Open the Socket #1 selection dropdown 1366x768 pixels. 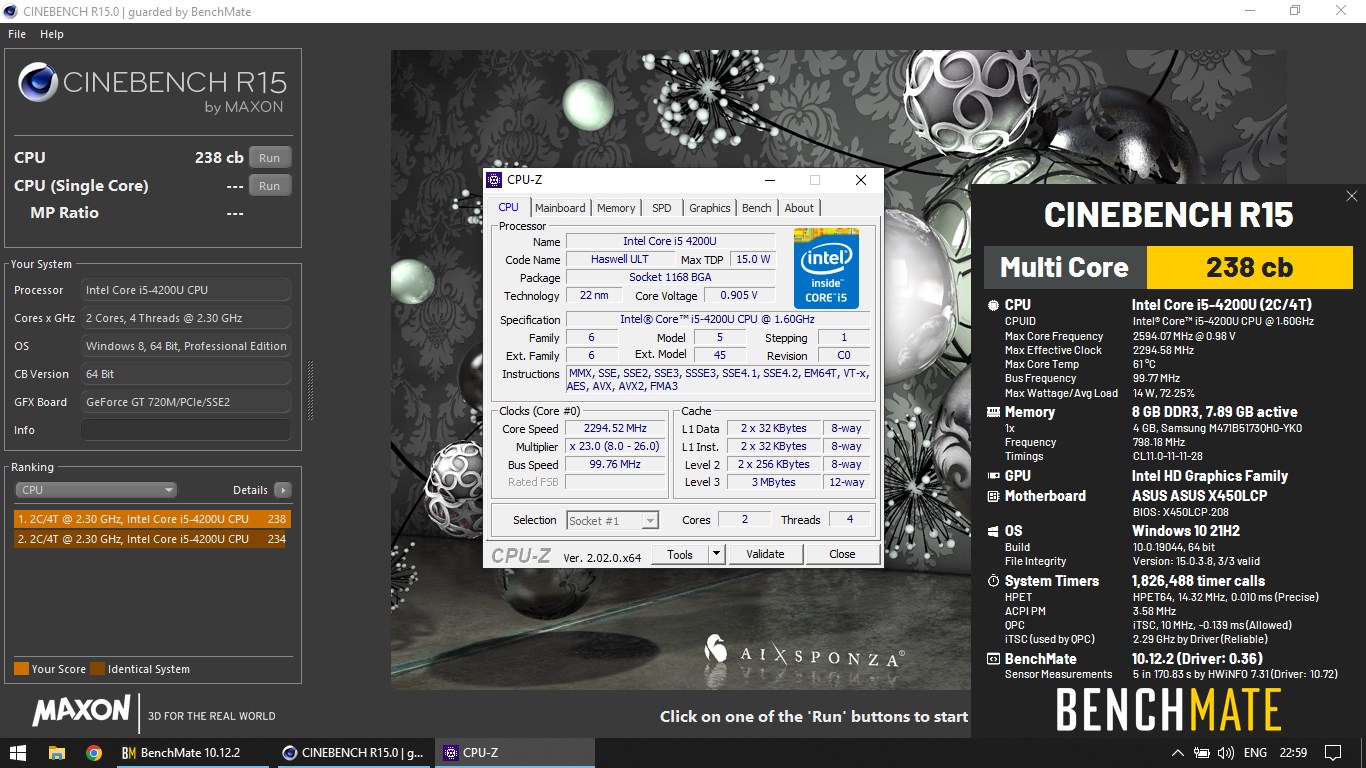click(612, 520)
